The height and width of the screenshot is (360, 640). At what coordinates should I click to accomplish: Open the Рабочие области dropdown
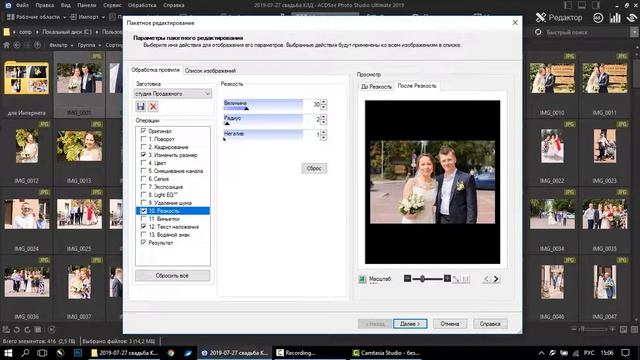point(64,18)
